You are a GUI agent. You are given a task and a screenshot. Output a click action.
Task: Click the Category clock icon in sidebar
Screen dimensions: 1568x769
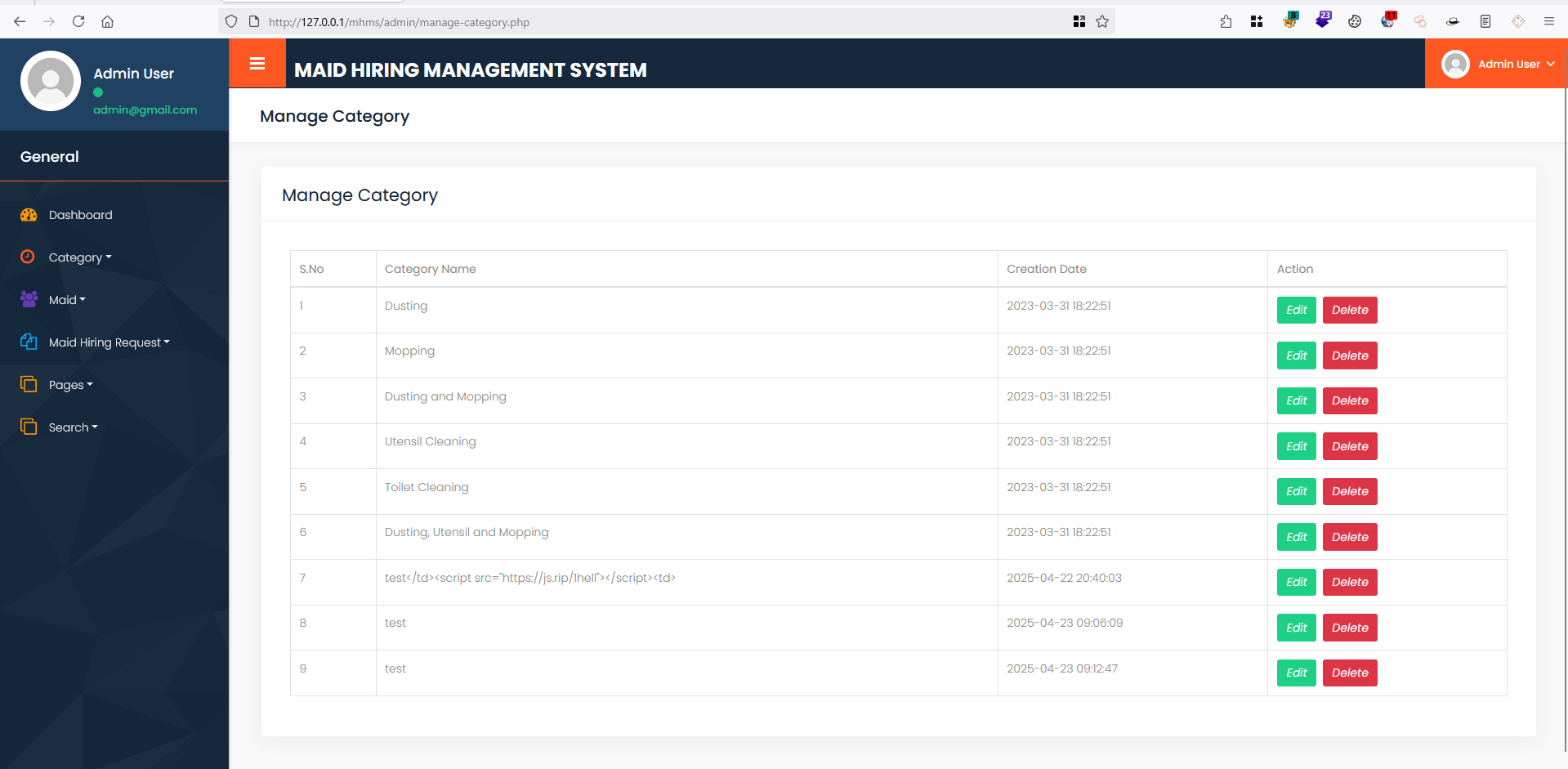click(28, 257)
